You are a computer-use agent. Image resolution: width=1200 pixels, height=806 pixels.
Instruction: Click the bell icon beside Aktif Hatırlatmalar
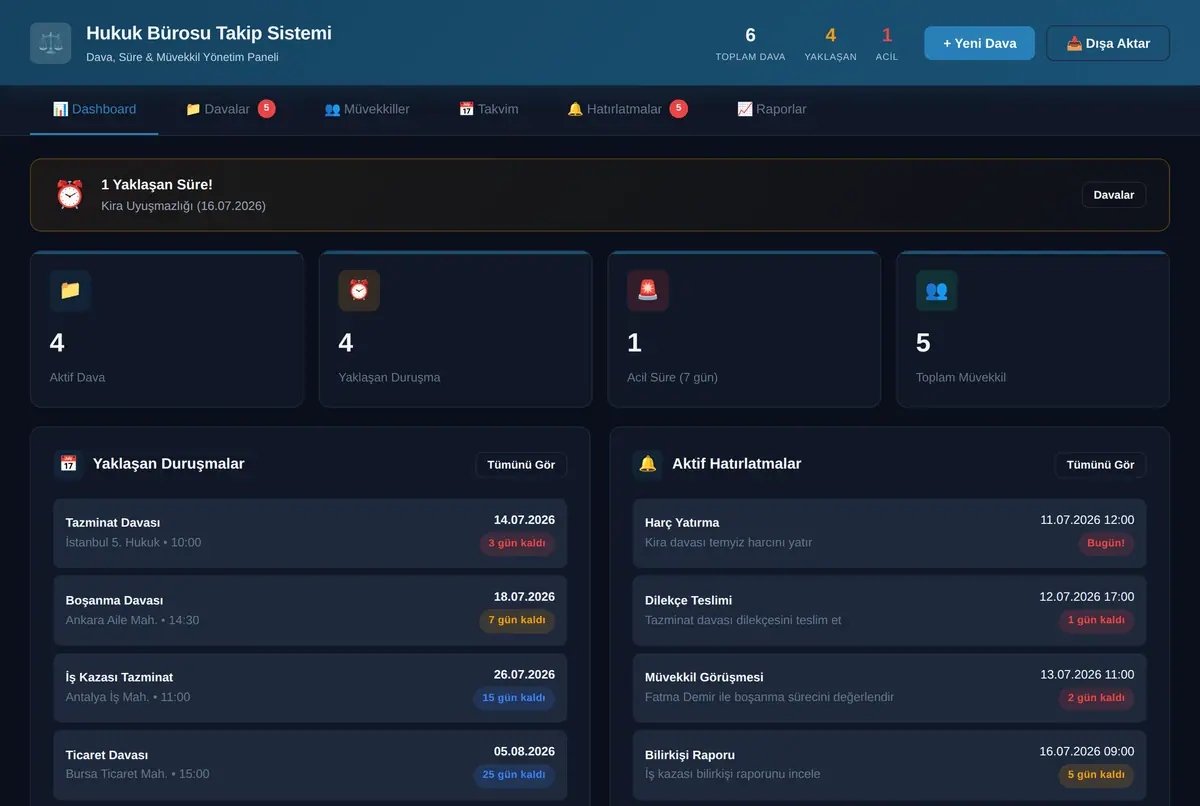click(648, 464)
